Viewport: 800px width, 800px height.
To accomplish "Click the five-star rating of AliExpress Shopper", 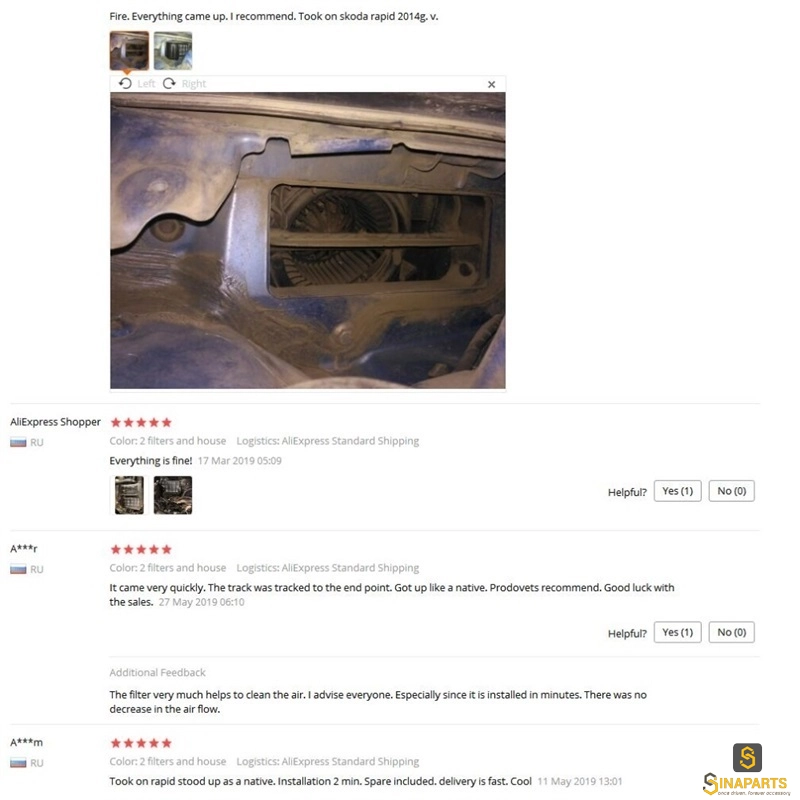I will click(141, 422).
